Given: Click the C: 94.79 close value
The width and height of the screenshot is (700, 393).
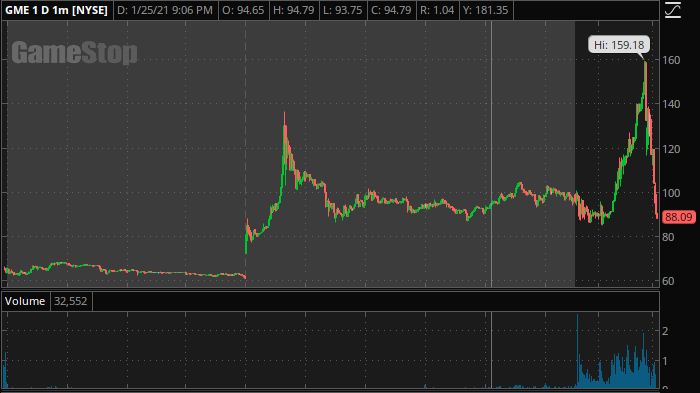Looking at the screenshot, I should pyautogui.click(x=391, y=10).
